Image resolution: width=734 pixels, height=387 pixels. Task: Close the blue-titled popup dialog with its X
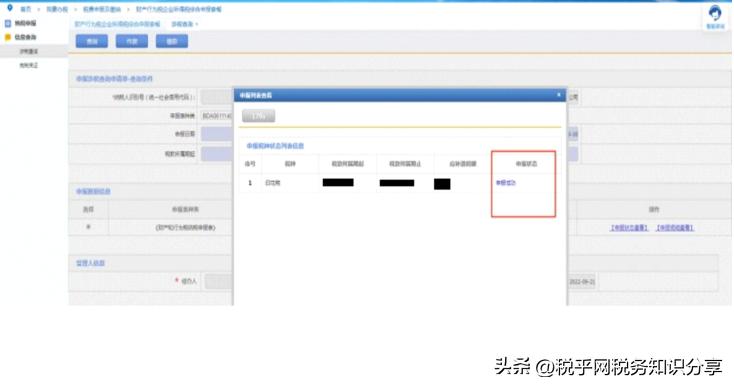[558, 95]
